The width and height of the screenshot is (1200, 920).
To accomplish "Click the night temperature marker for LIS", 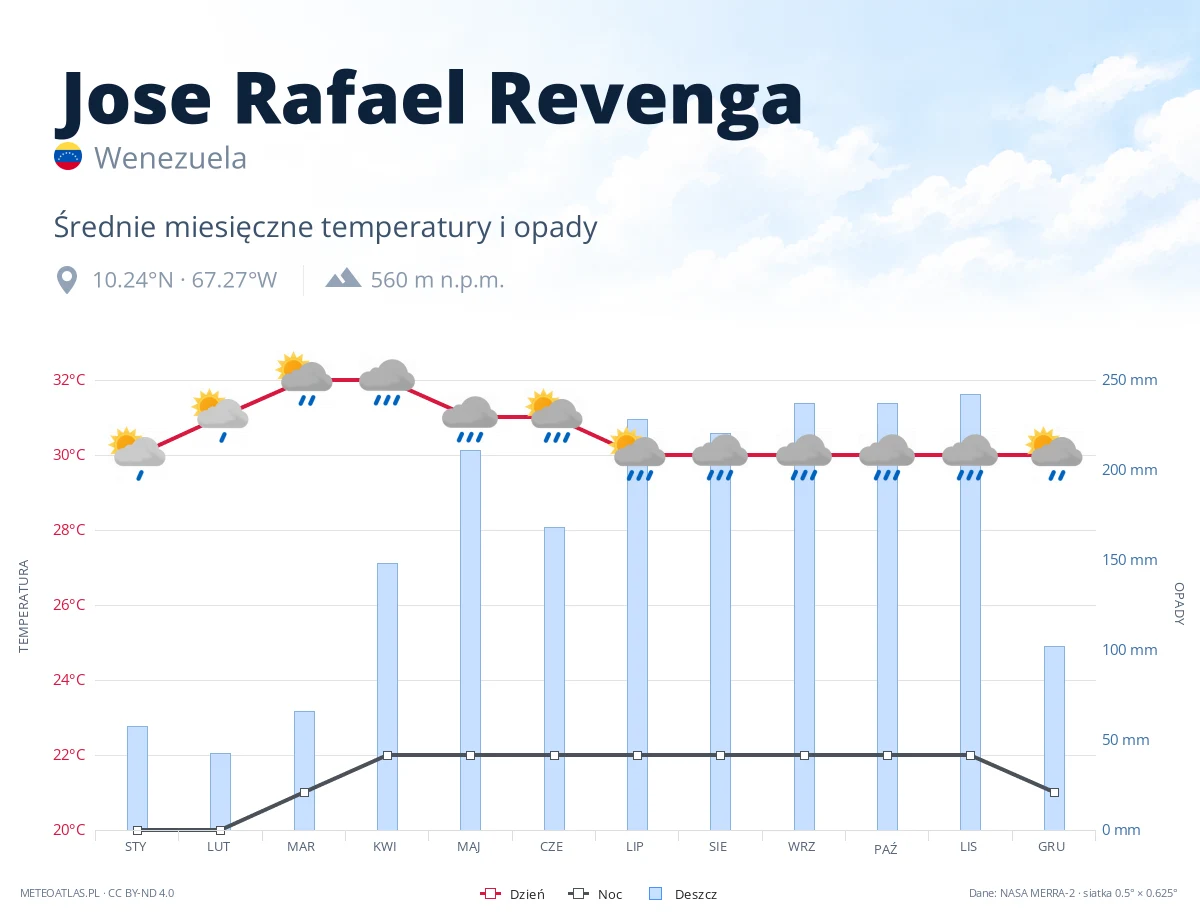I will [970, 755].
